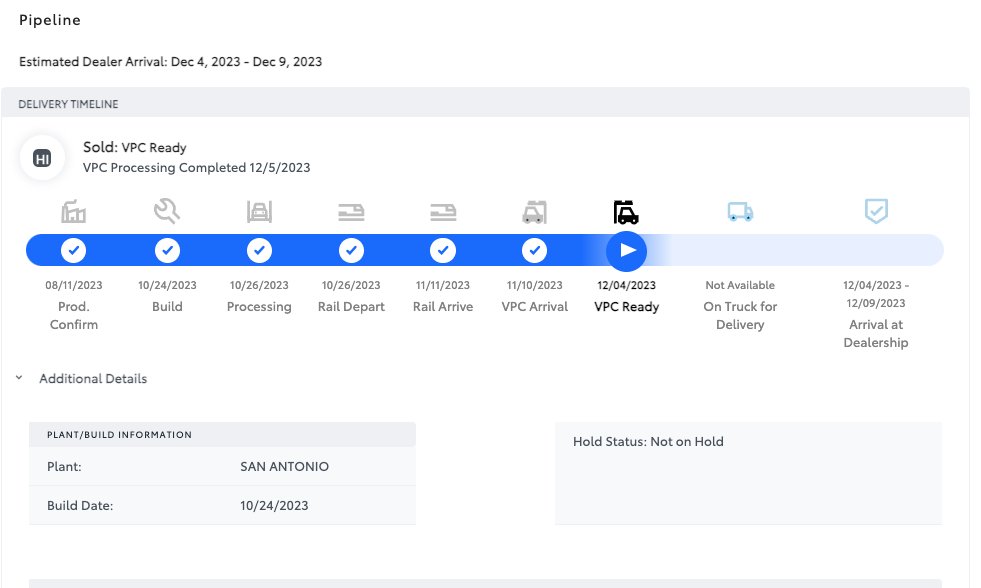Click the On Truck for Delivery truck icon
This screenshot has width=981, height=588.
(x=740, y=211)
